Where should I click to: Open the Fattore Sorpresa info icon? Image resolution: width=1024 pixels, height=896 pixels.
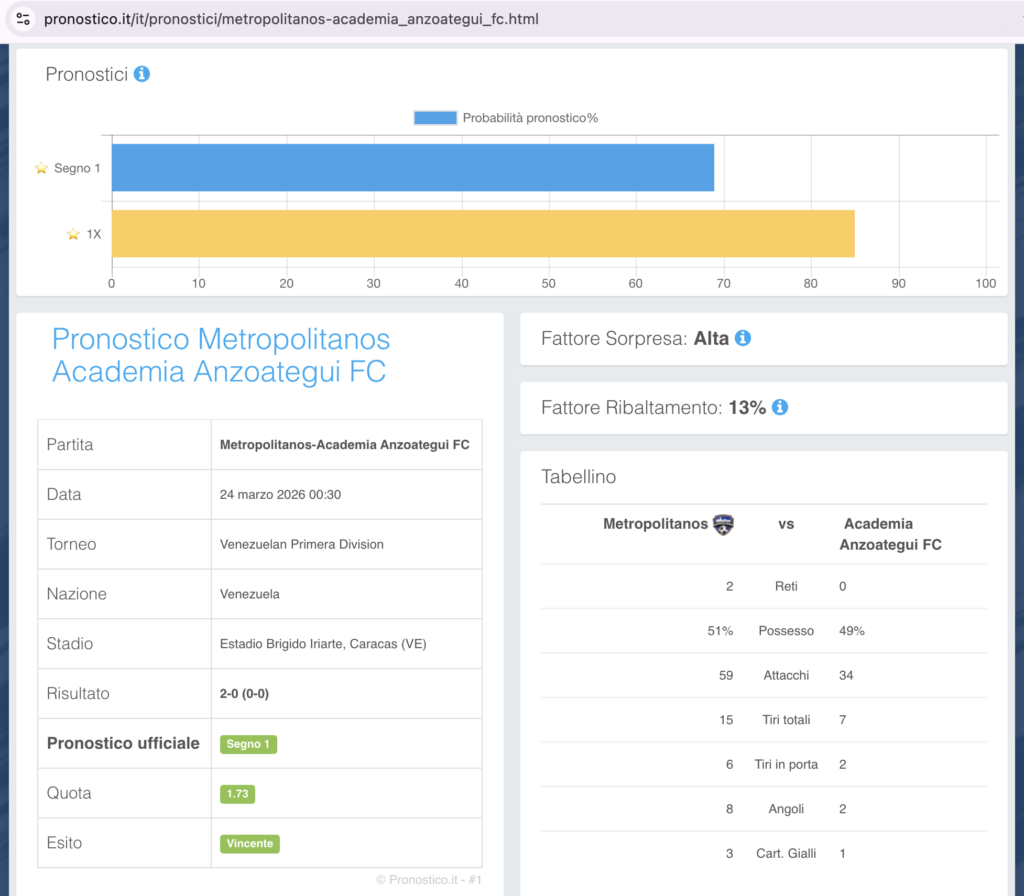742,338
